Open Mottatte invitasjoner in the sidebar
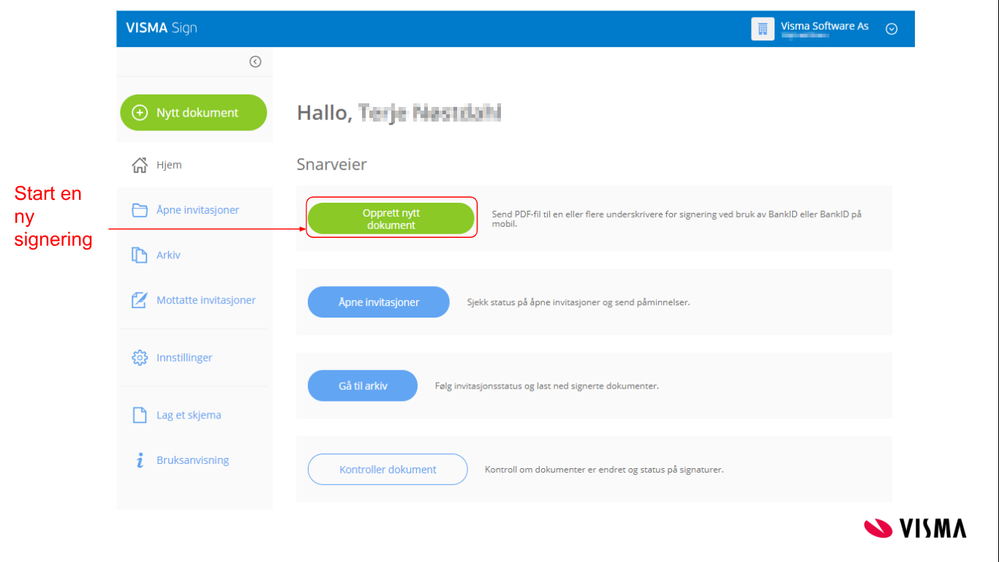Viewport: 999px width, 562px height. [x=206, y=300]
